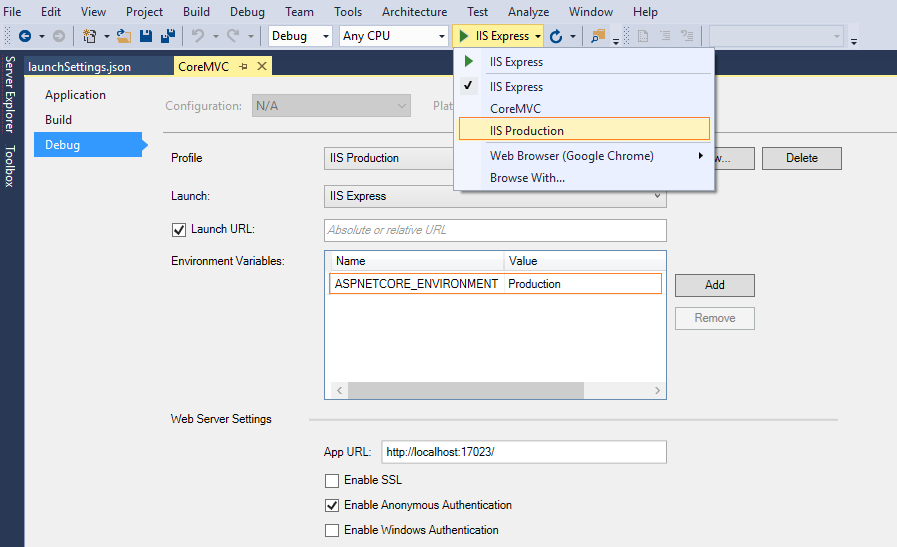
Task: Open the Undo history dropdown arrow
Action: pos(216,37)
